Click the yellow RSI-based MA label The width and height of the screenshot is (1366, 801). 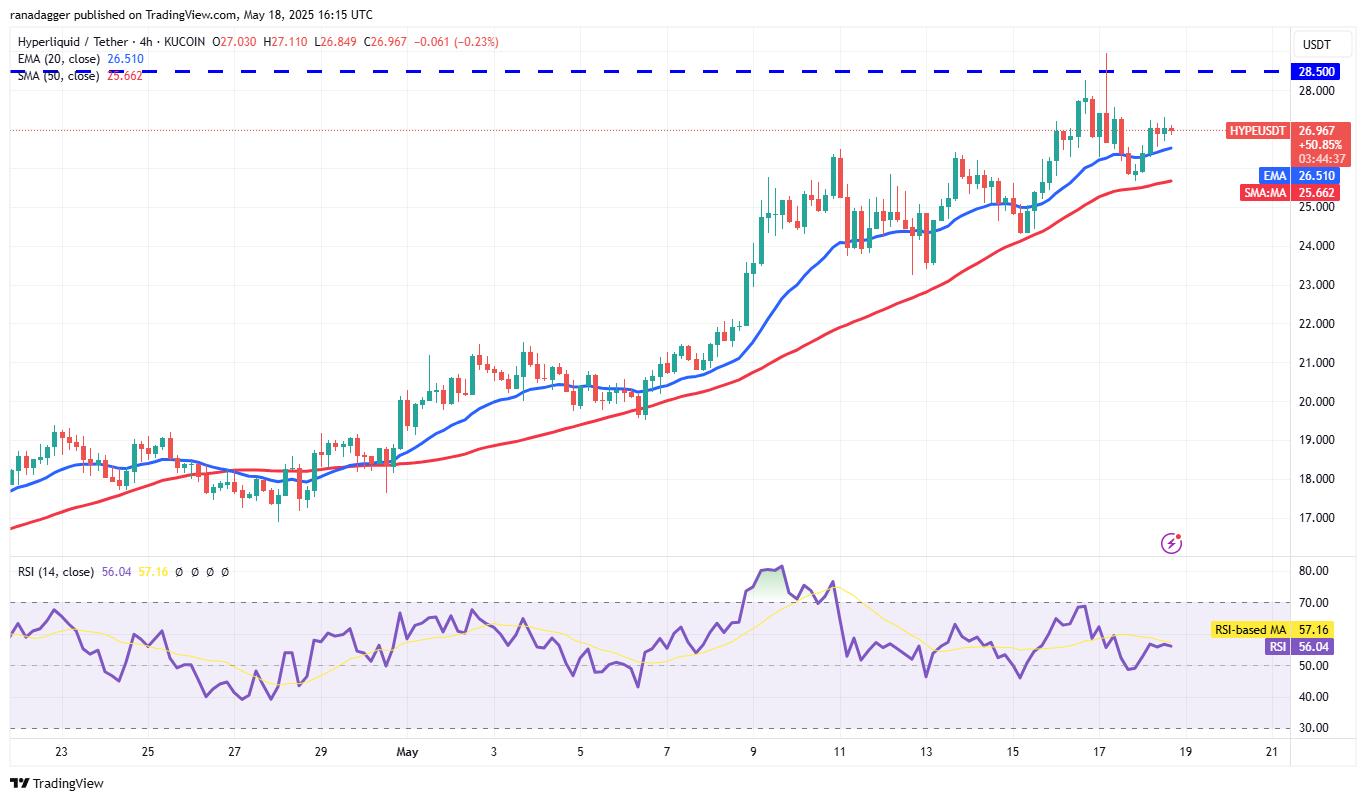point(1249,630)
